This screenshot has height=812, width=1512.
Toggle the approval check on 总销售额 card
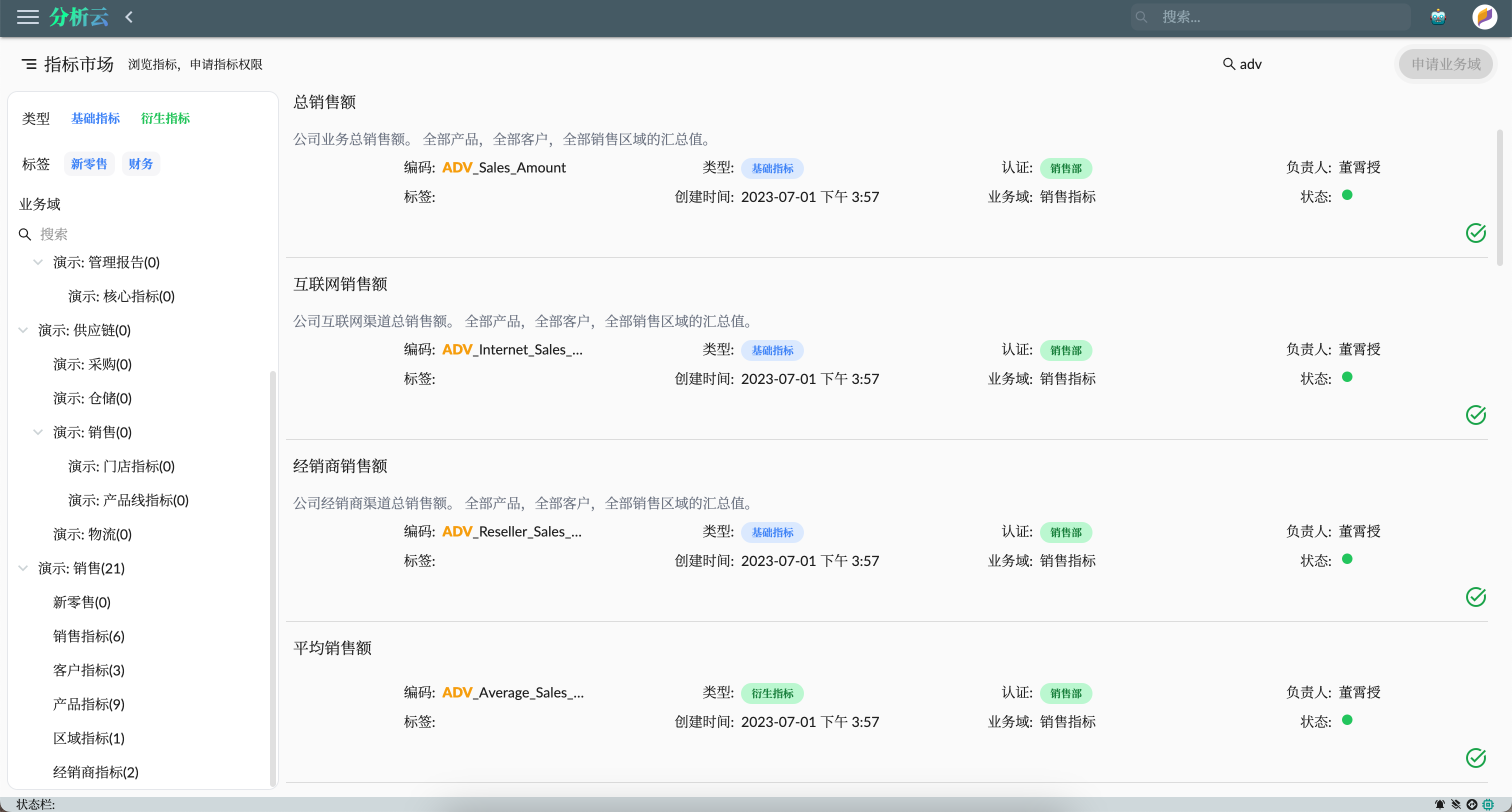click(1475, 233)
